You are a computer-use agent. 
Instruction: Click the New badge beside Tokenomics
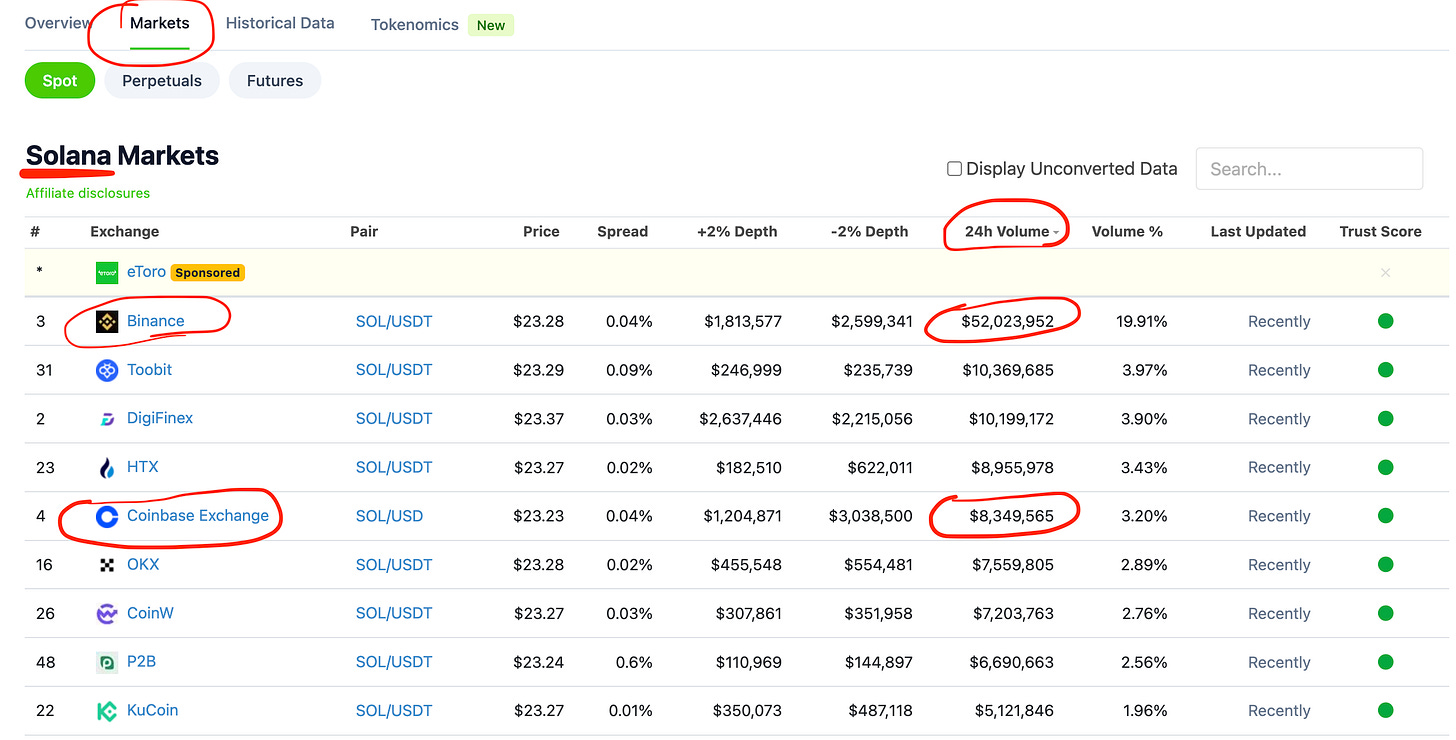(490, 25)
